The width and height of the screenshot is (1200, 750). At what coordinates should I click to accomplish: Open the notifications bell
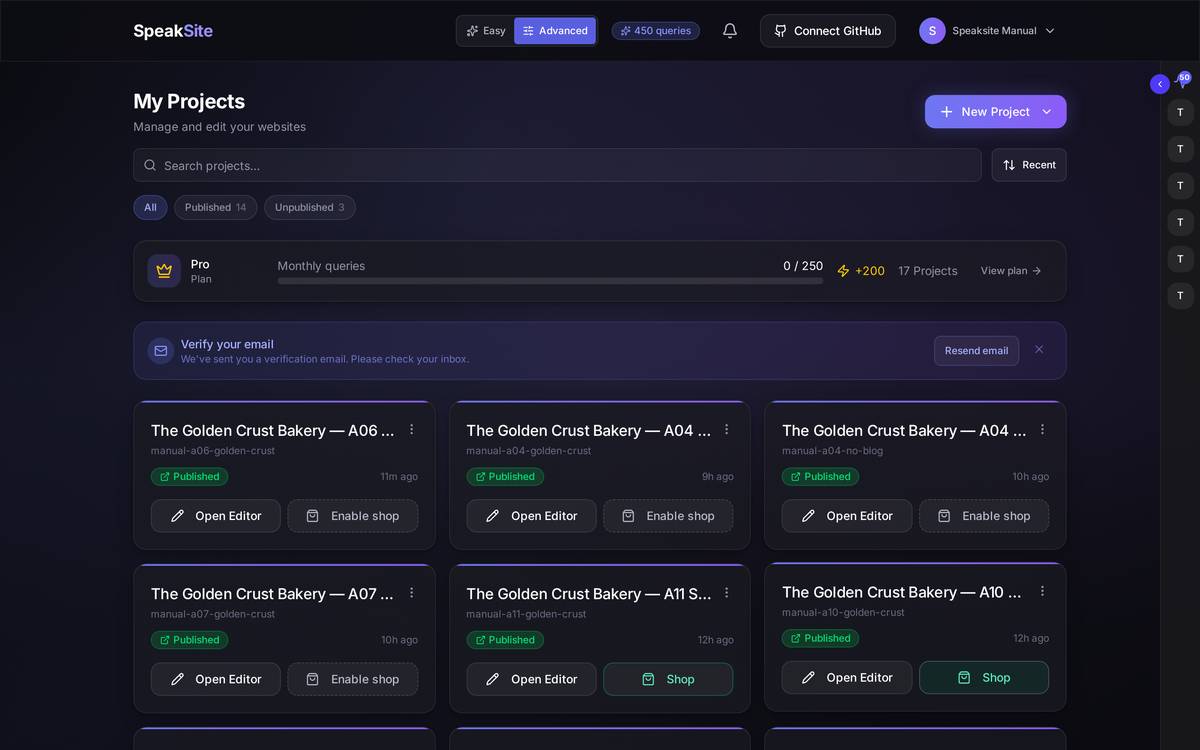(730, 31)
